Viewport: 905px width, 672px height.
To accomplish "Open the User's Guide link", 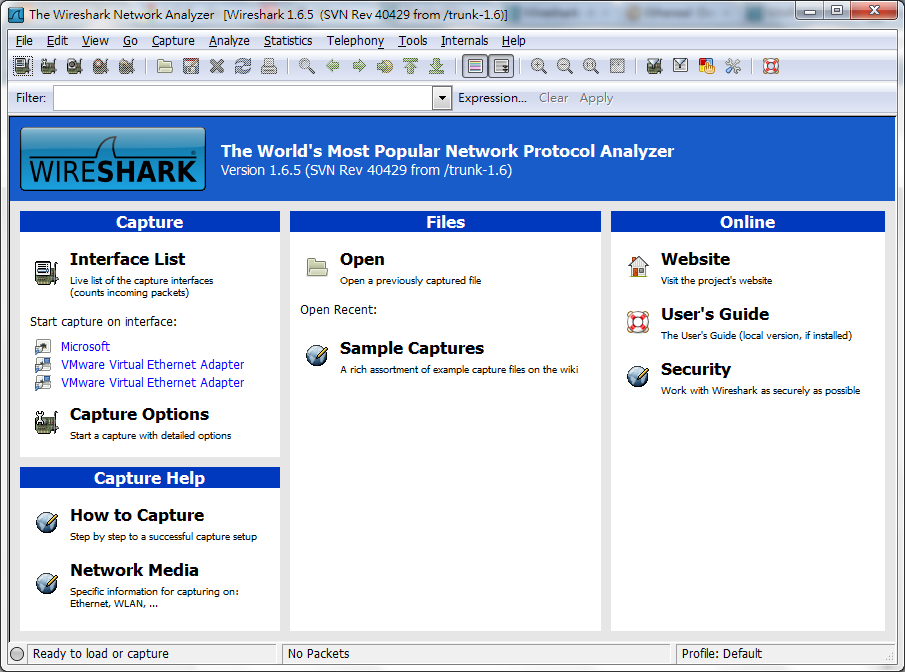I will (715, 314).
